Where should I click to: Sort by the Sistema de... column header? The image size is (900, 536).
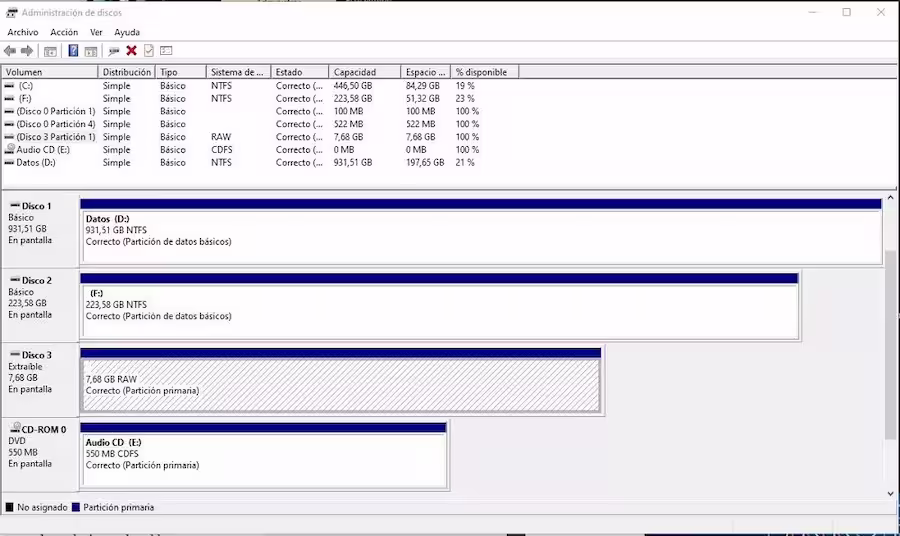[x=238, y=72]
